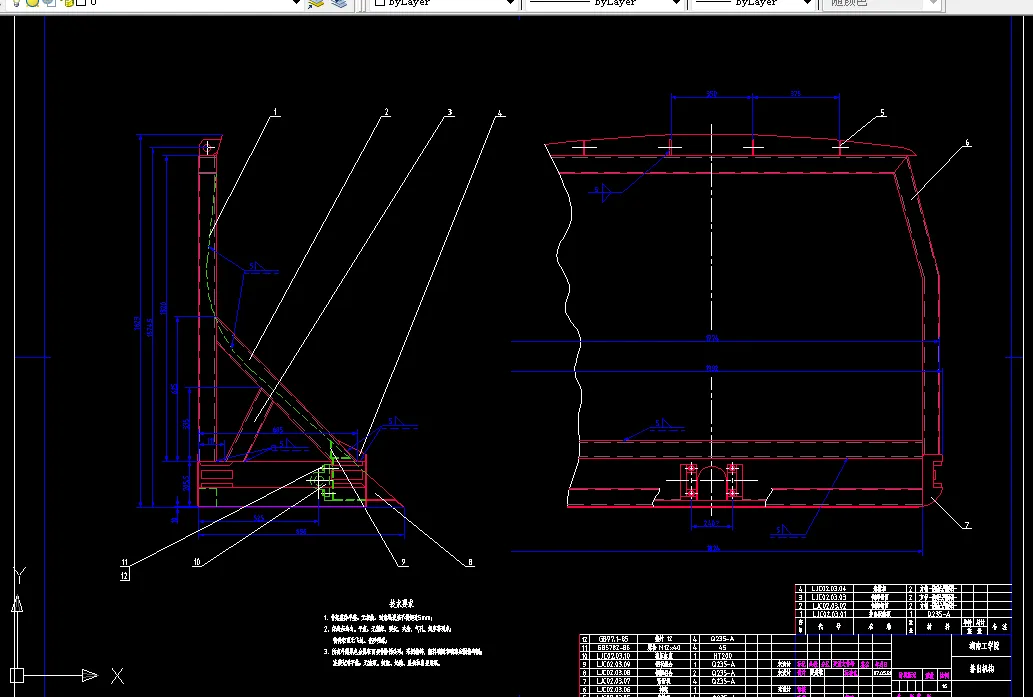The height and width of the screenshot is (697, 1033).
Task: Click parts list cell LJC02.03.10
Action: [x=613, y=656]
